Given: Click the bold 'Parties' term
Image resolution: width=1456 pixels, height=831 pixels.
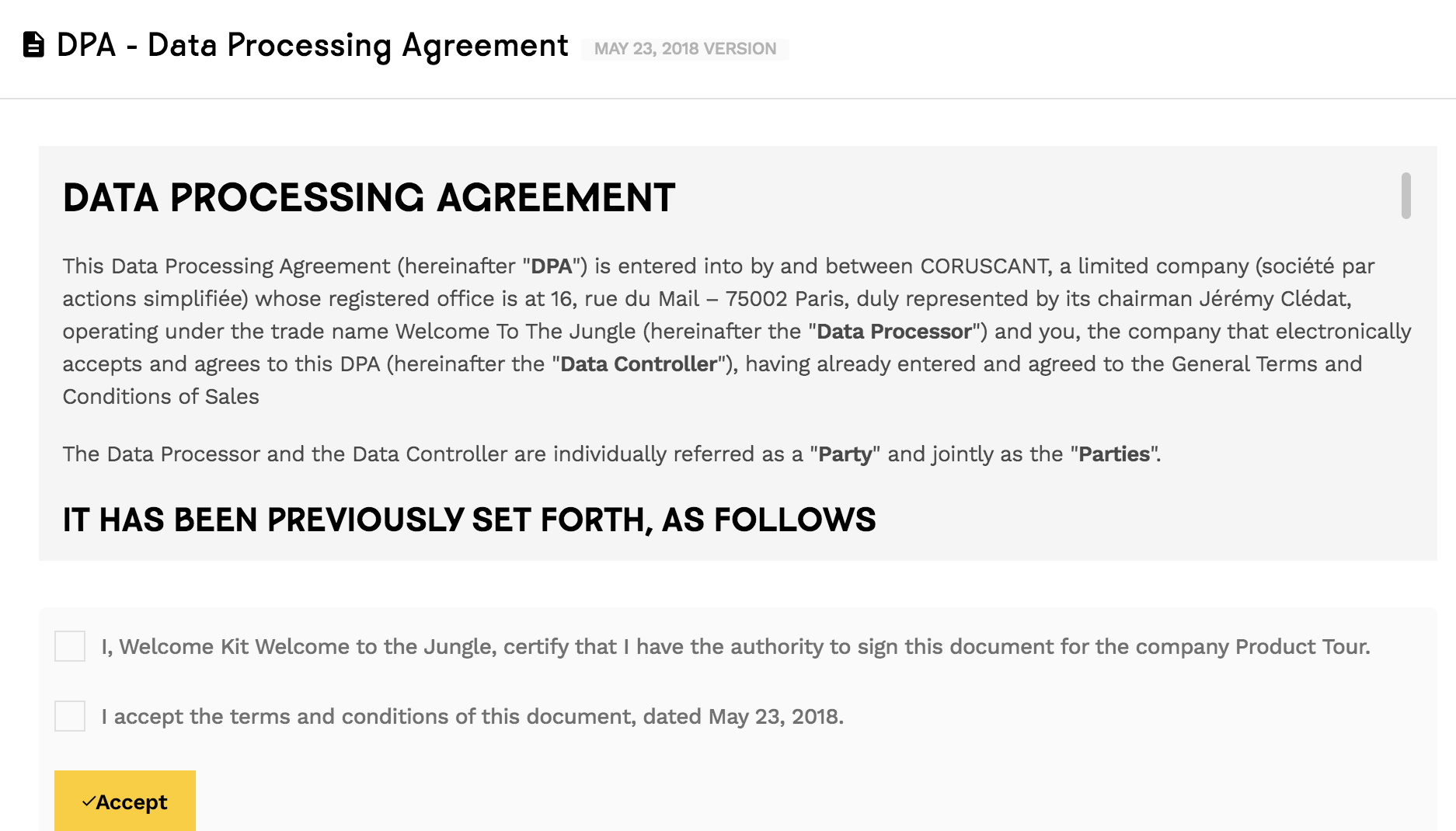Looking at the screenshot, I should point(1114,454).
